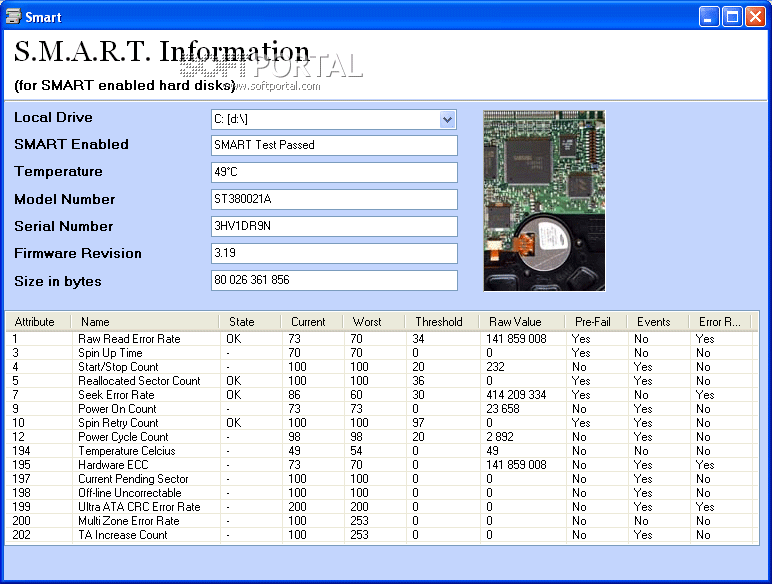772x584 pixels.
Task: Click the Smart app icon in title bar
Action: click(13, 16)
